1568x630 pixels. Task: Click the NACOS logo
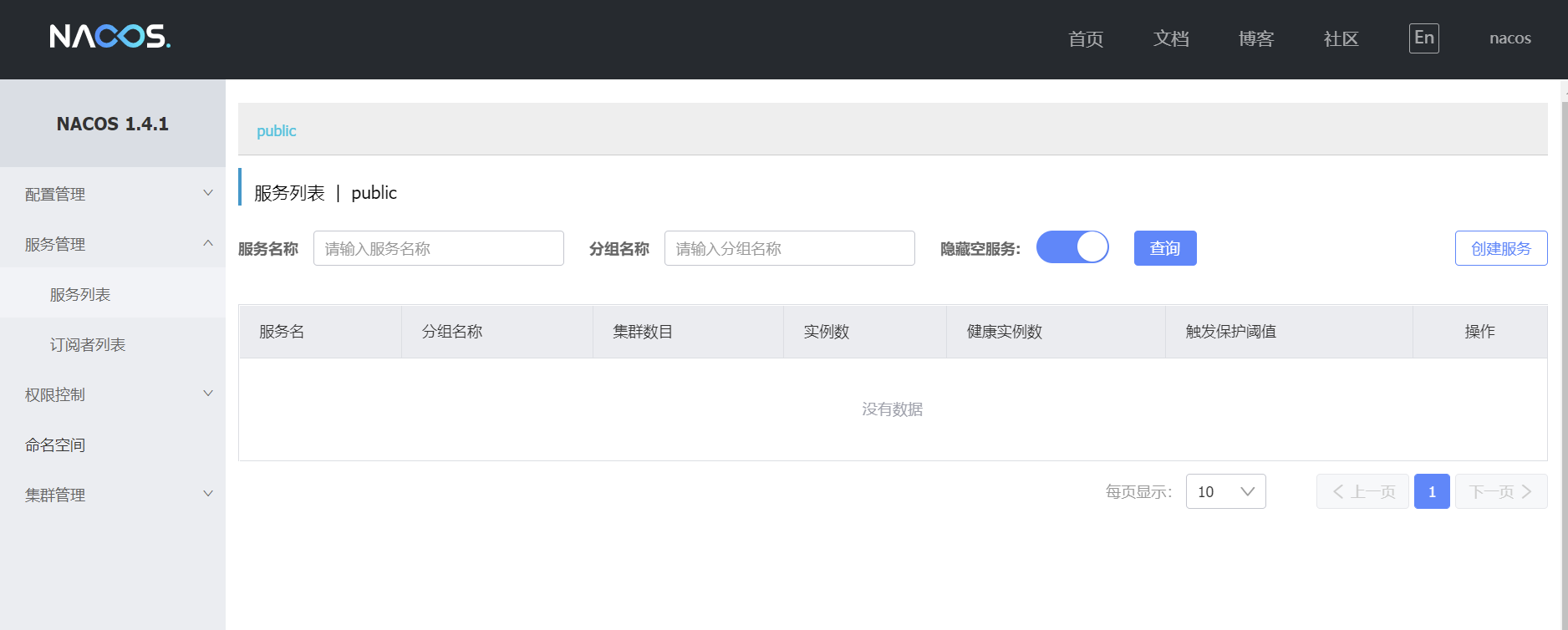pos(110,37)
